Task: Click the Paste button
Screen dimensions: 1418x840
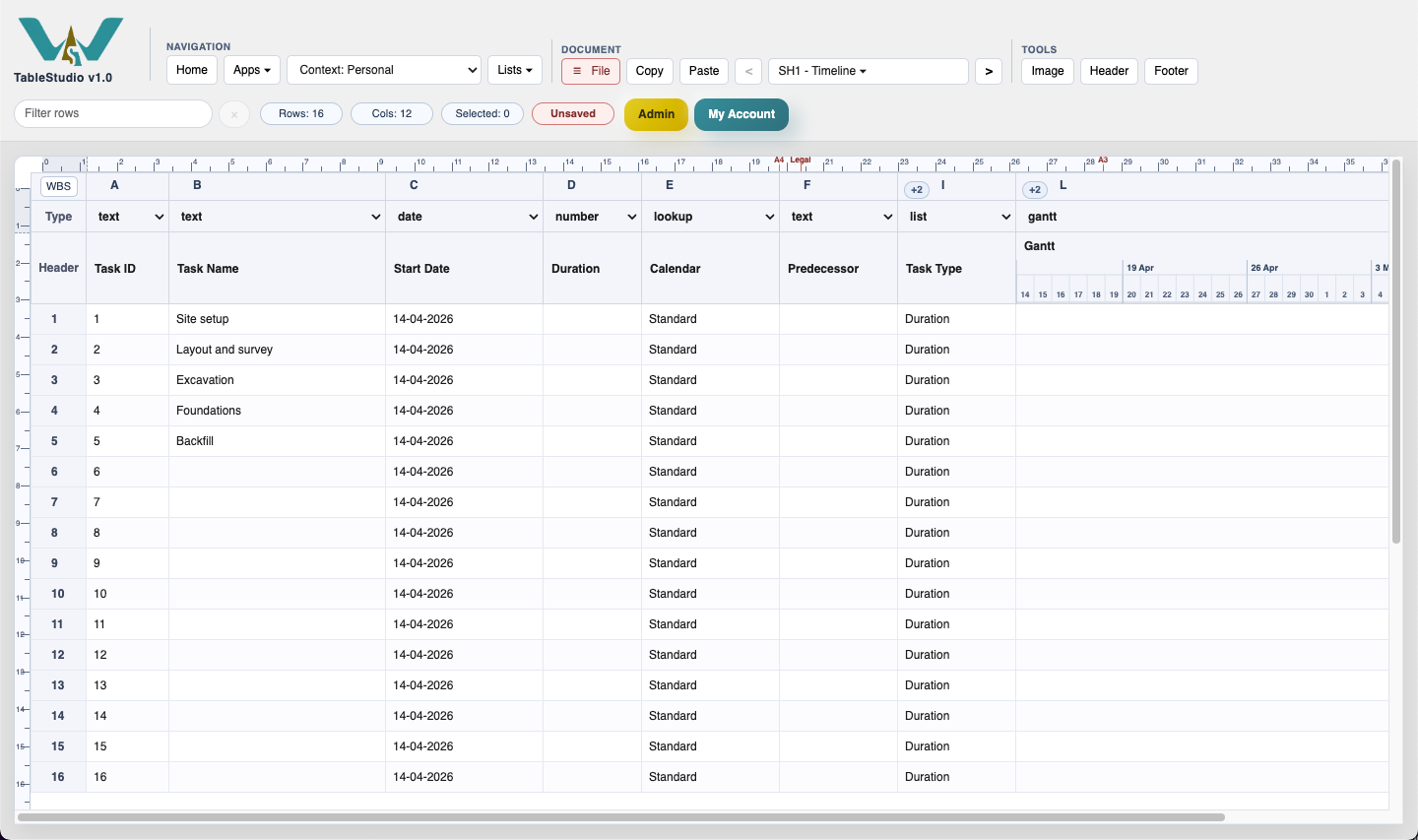Action: [x=704, y=71]
